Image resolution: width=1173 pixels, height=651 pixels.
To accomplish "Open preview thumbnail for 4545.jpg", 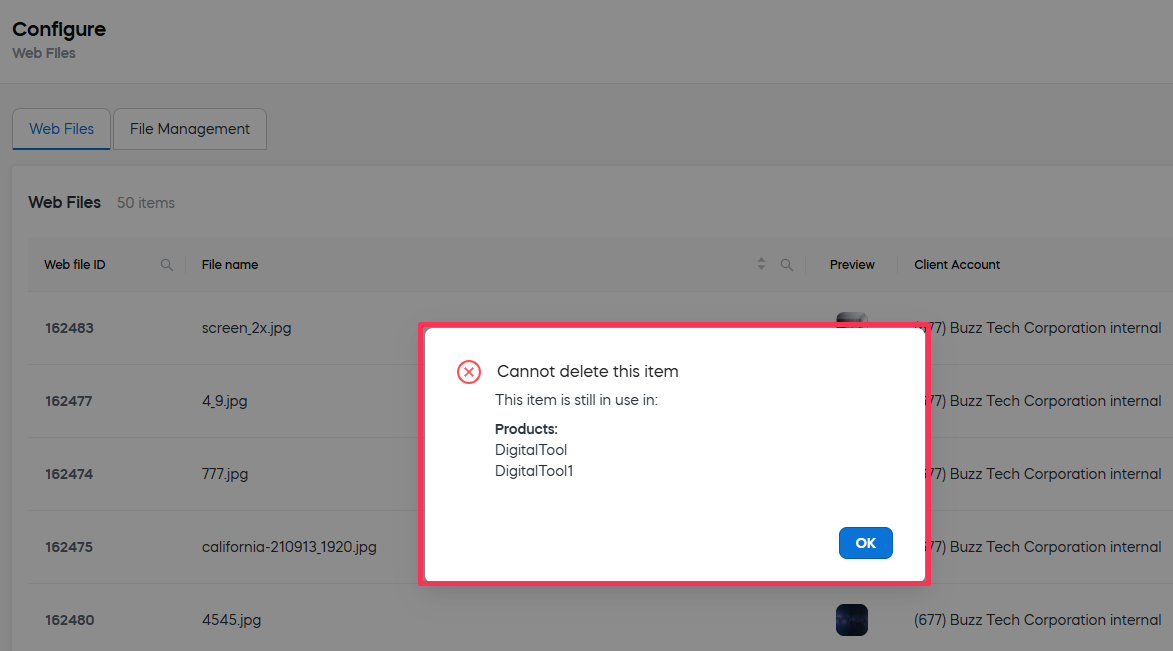I will (x=851, y=620).
